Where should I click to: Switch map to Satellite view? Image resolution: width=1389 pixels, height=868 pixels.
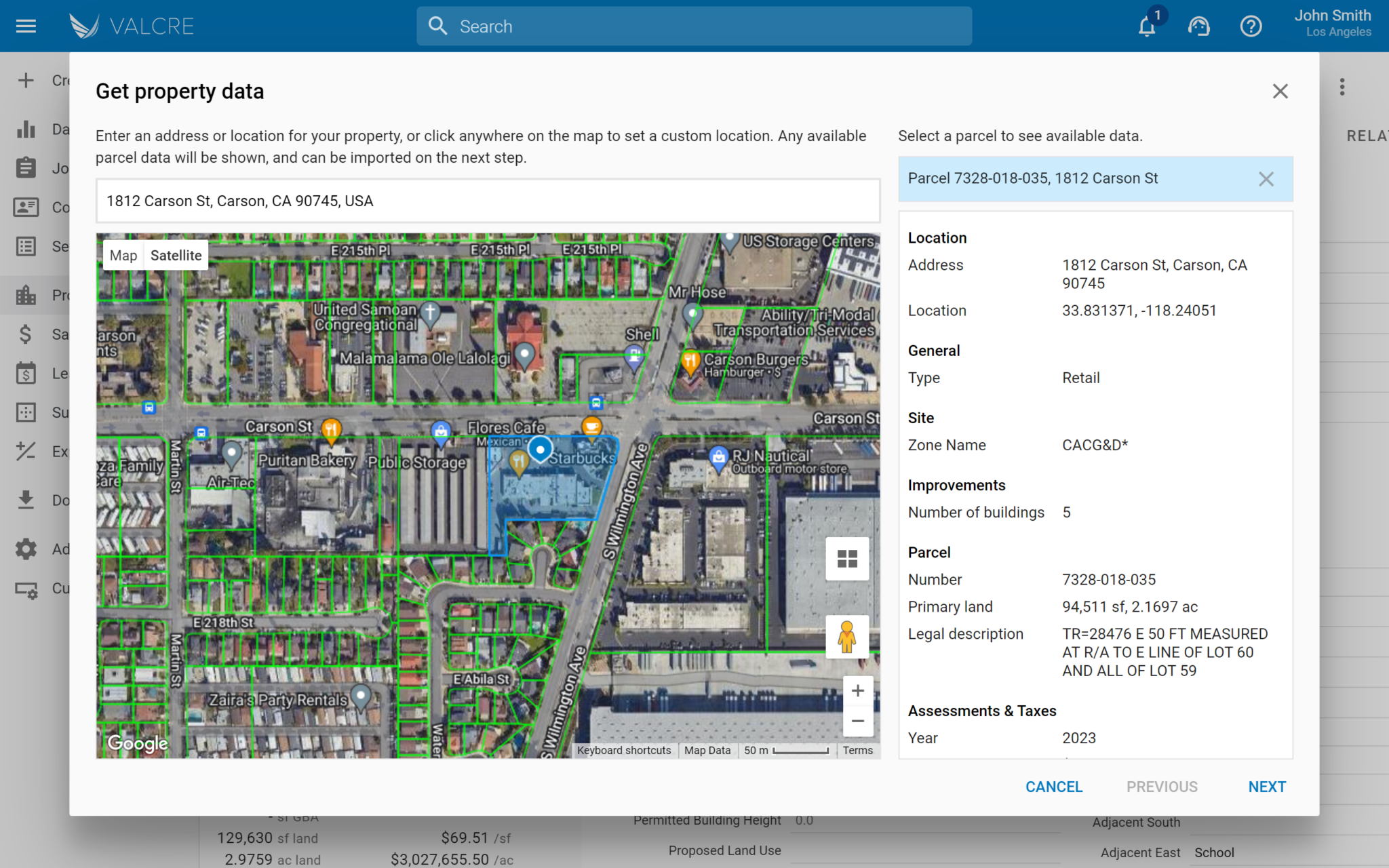pos(176,256)
